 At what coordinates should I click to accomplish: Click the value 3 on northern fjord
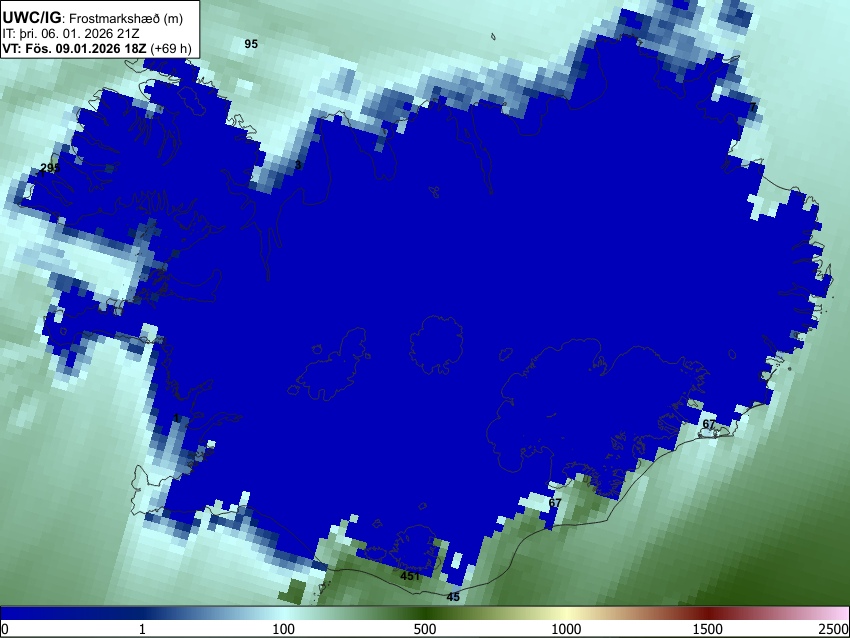pyautogui.click(x=298, y=165)
